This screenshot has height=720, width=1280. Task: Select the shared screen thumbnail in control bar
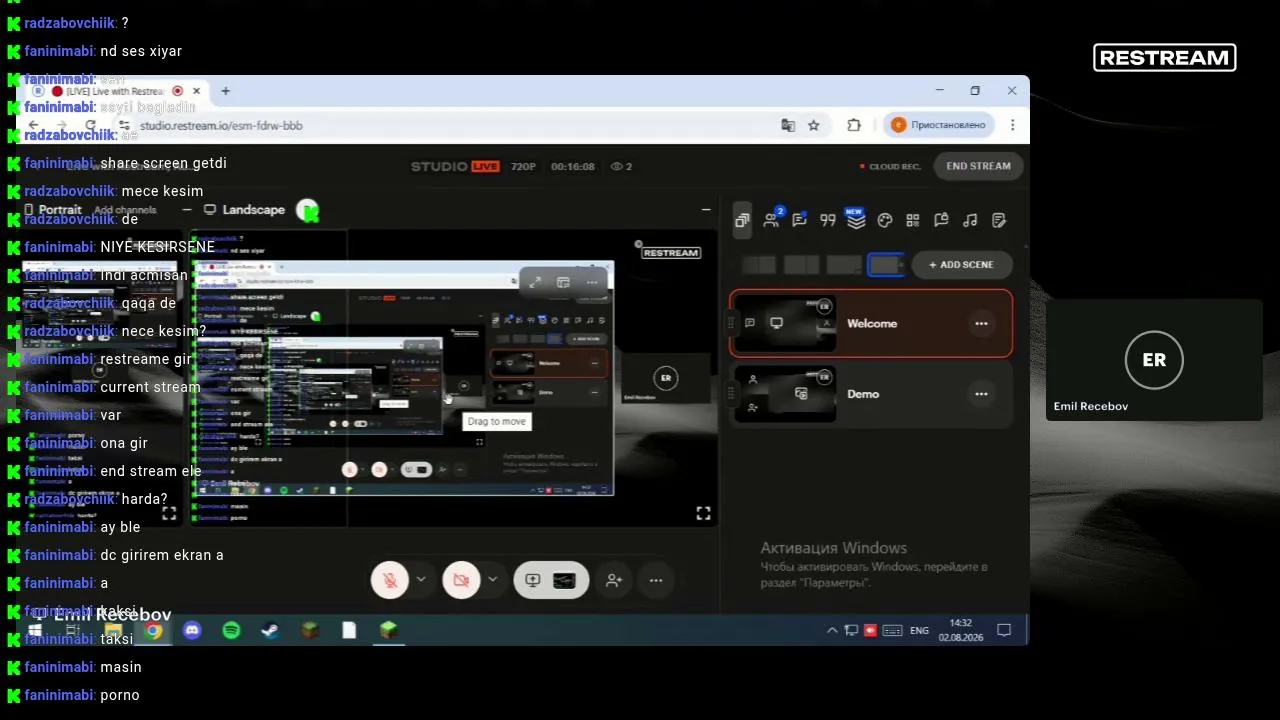tap(564, 580)
